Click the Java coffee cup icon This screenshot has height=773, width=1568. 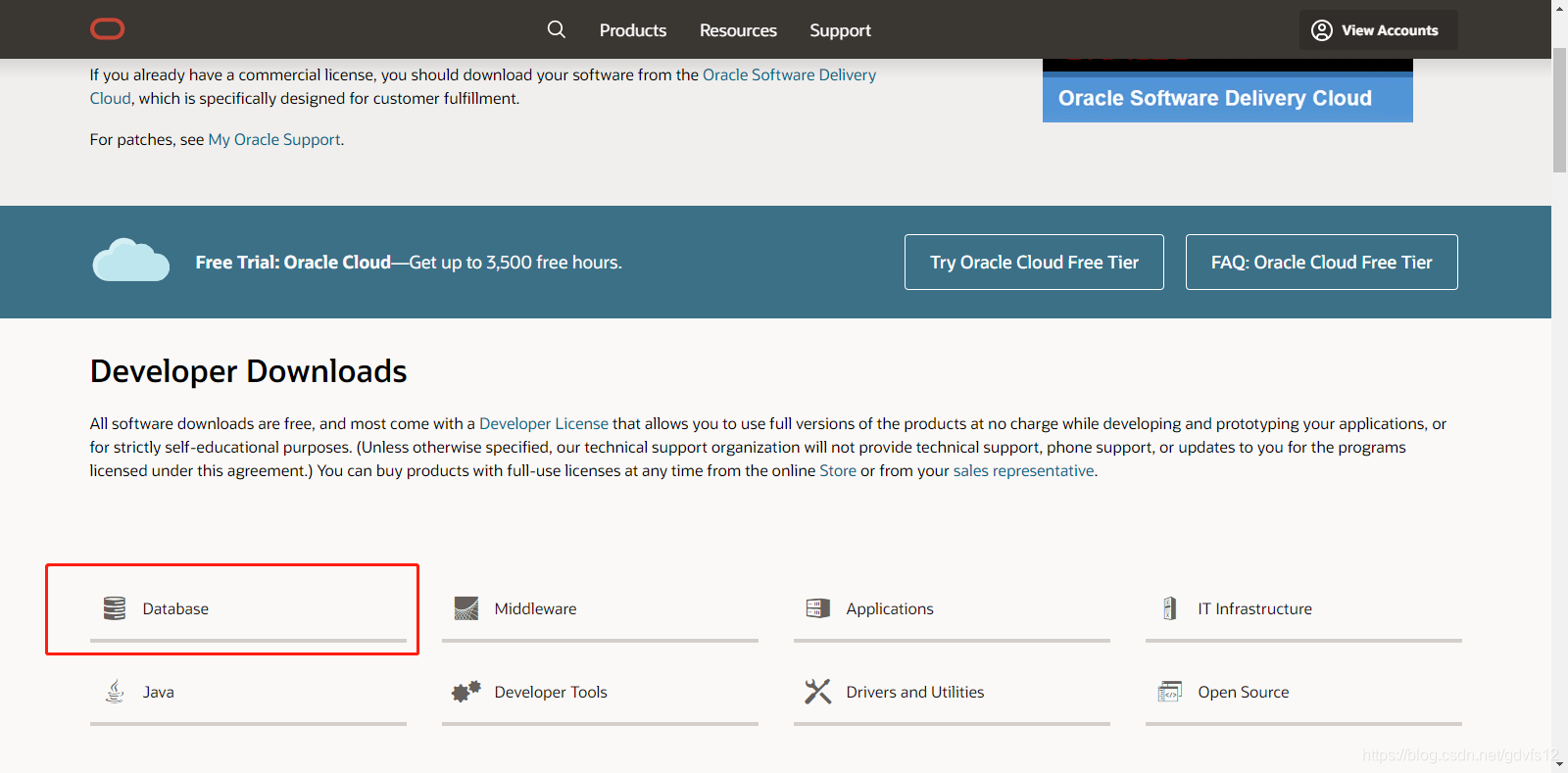[115, 692]
